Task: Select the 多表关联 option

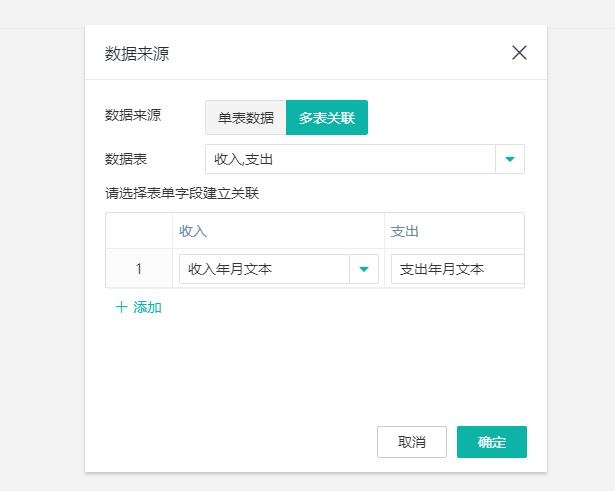Action: 327,118
